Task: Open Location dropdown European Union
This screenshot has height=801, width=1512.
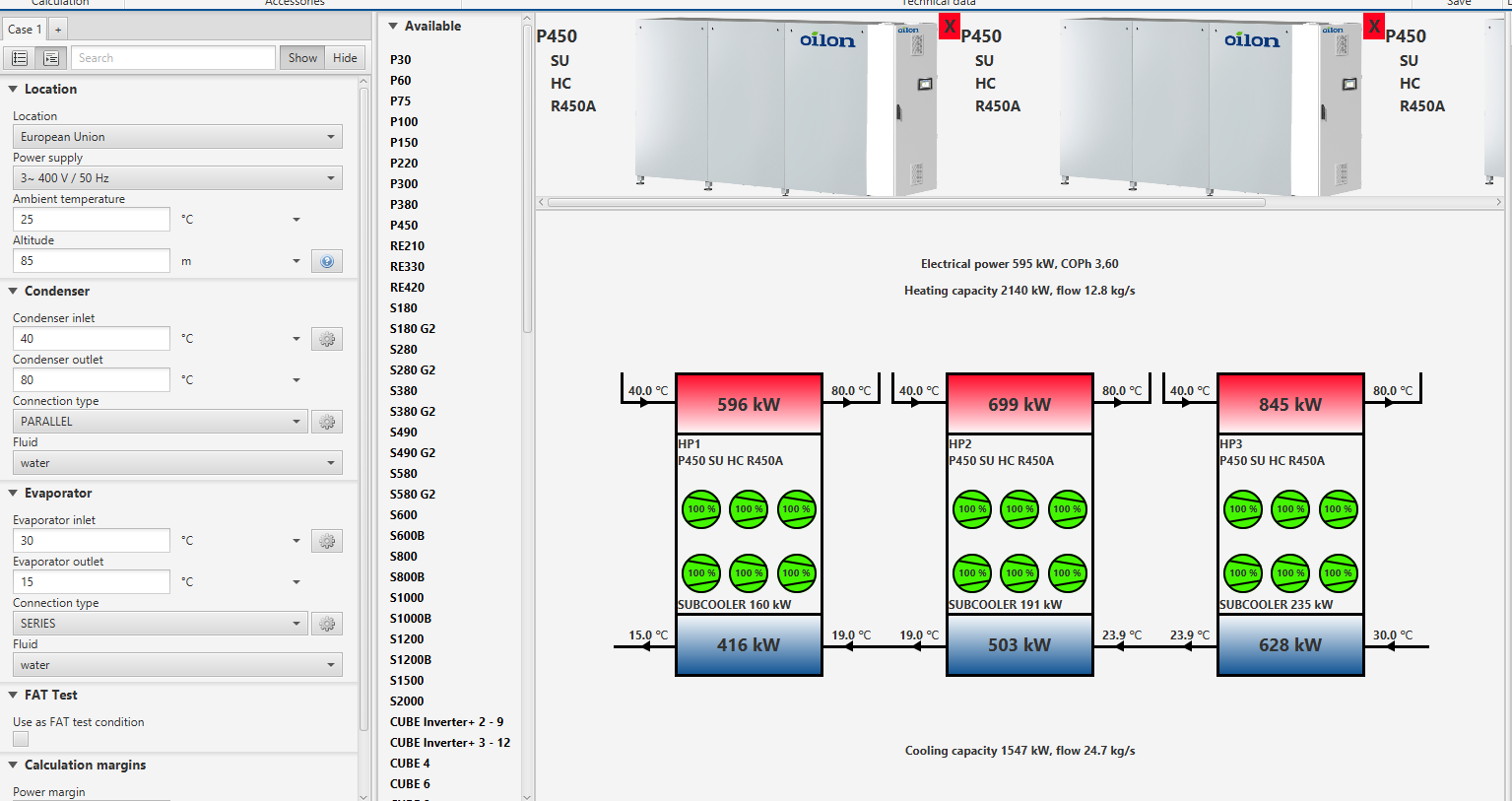Action: pyautogui.click(x=177, y=137)
